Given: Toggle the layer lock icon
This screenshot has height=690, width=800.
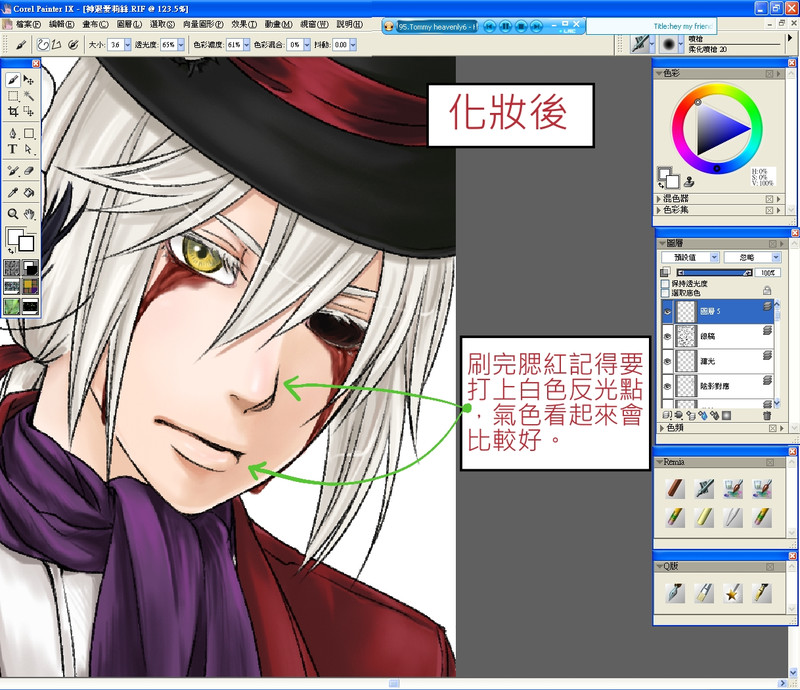Looking at the screenshot, I should 767,290.
